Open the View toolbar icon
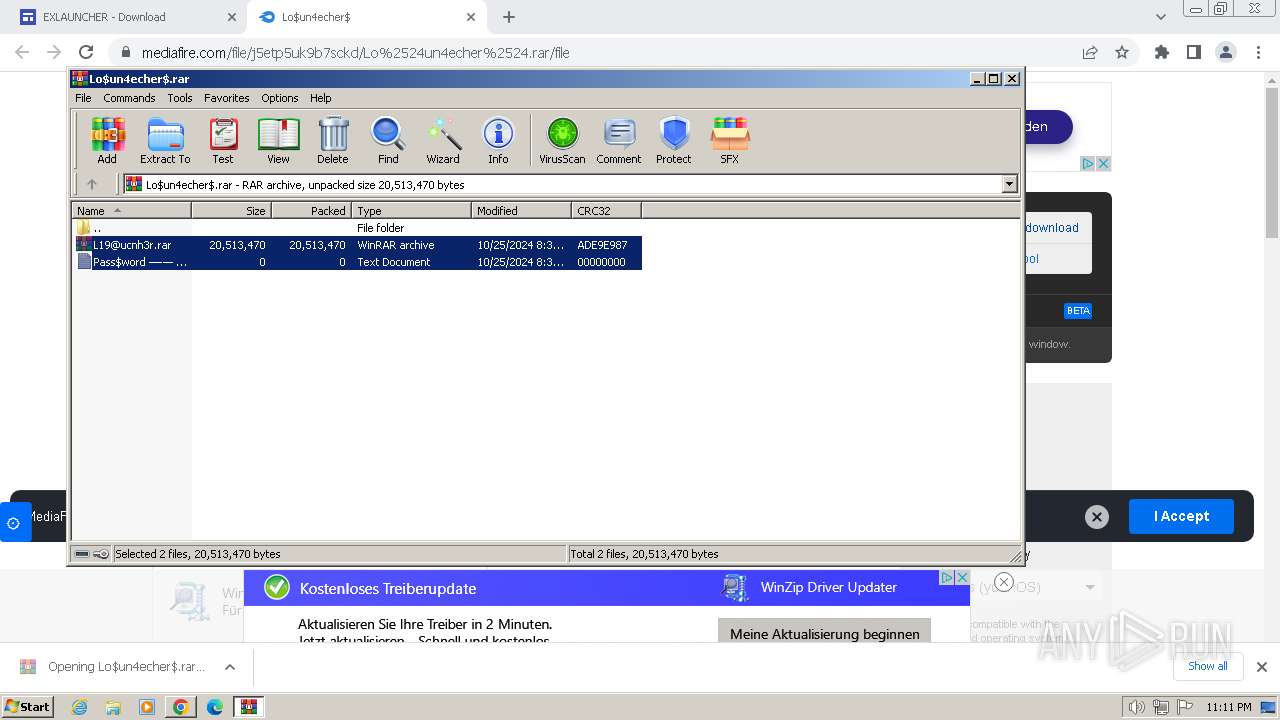1280x720 pixels. (x=278, y=140)
